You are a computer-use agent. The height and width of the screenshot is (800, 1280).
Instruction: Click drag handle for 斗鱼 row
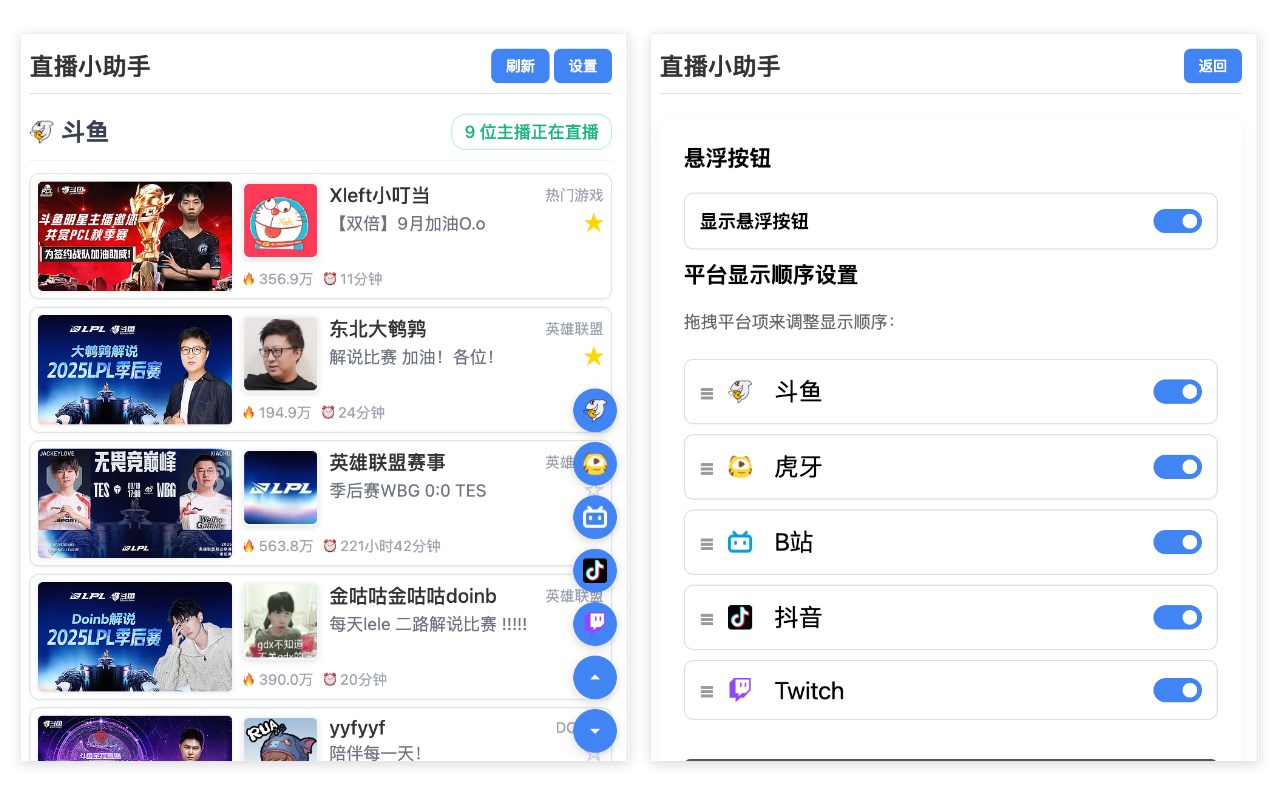point(707,394)
